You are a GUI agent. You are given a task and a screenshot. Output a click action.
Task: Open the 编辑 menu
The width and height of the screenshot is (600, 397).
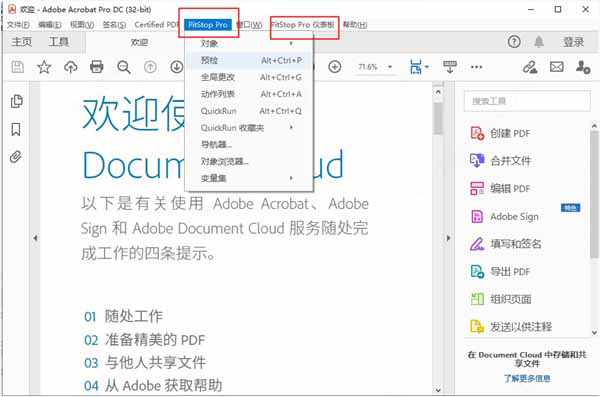click(x=49, y=25)
